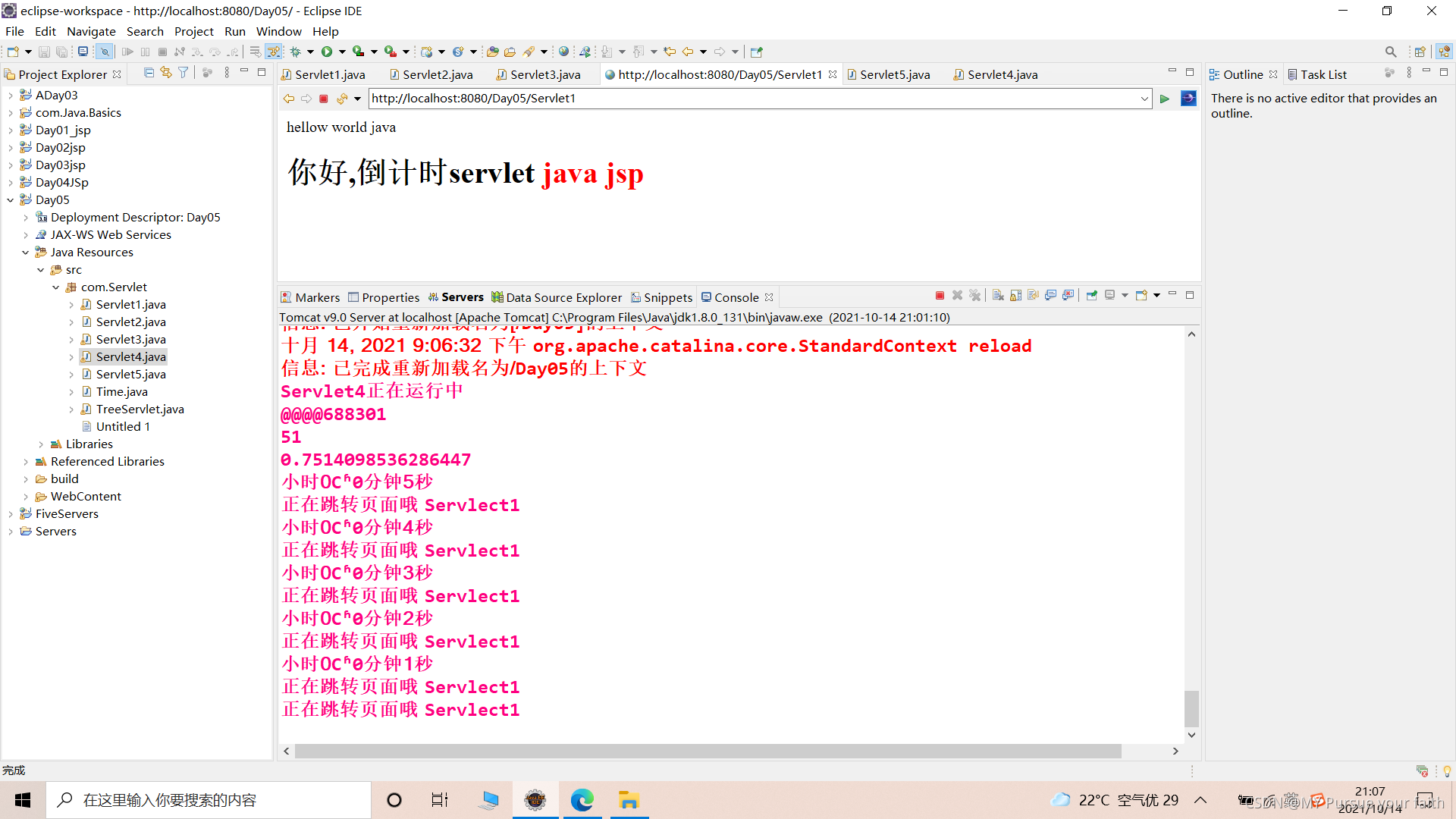Click the Debug bug icon
Image resolution: width=1456 pixels, height=819 pixels.
(x=296, y=52)
